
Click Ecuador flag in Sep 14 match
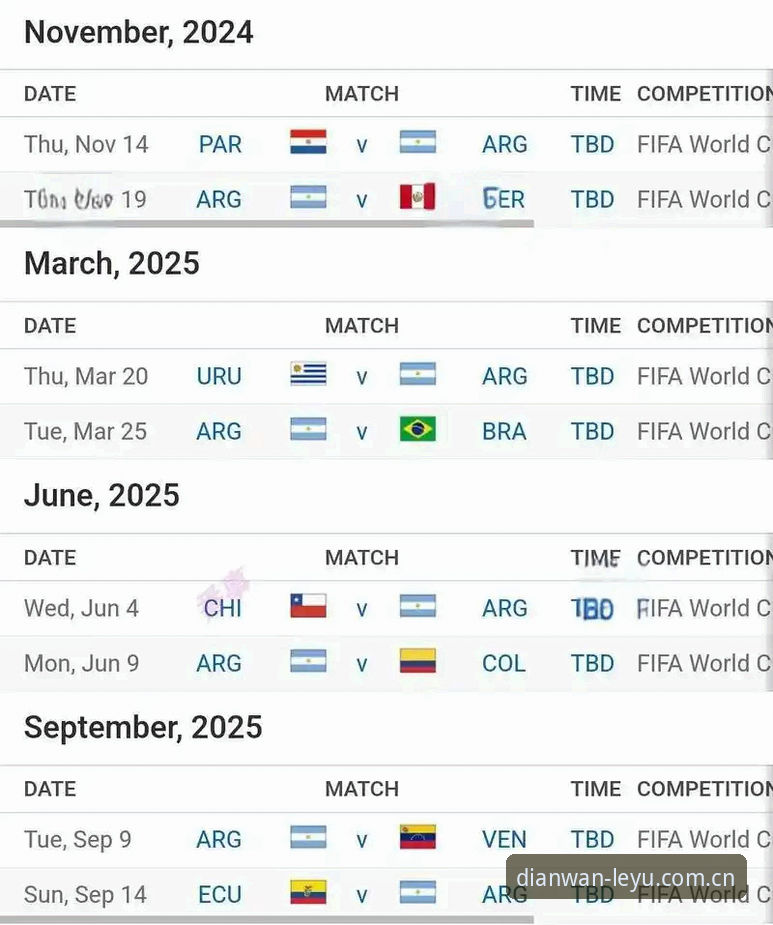point(308,892)
